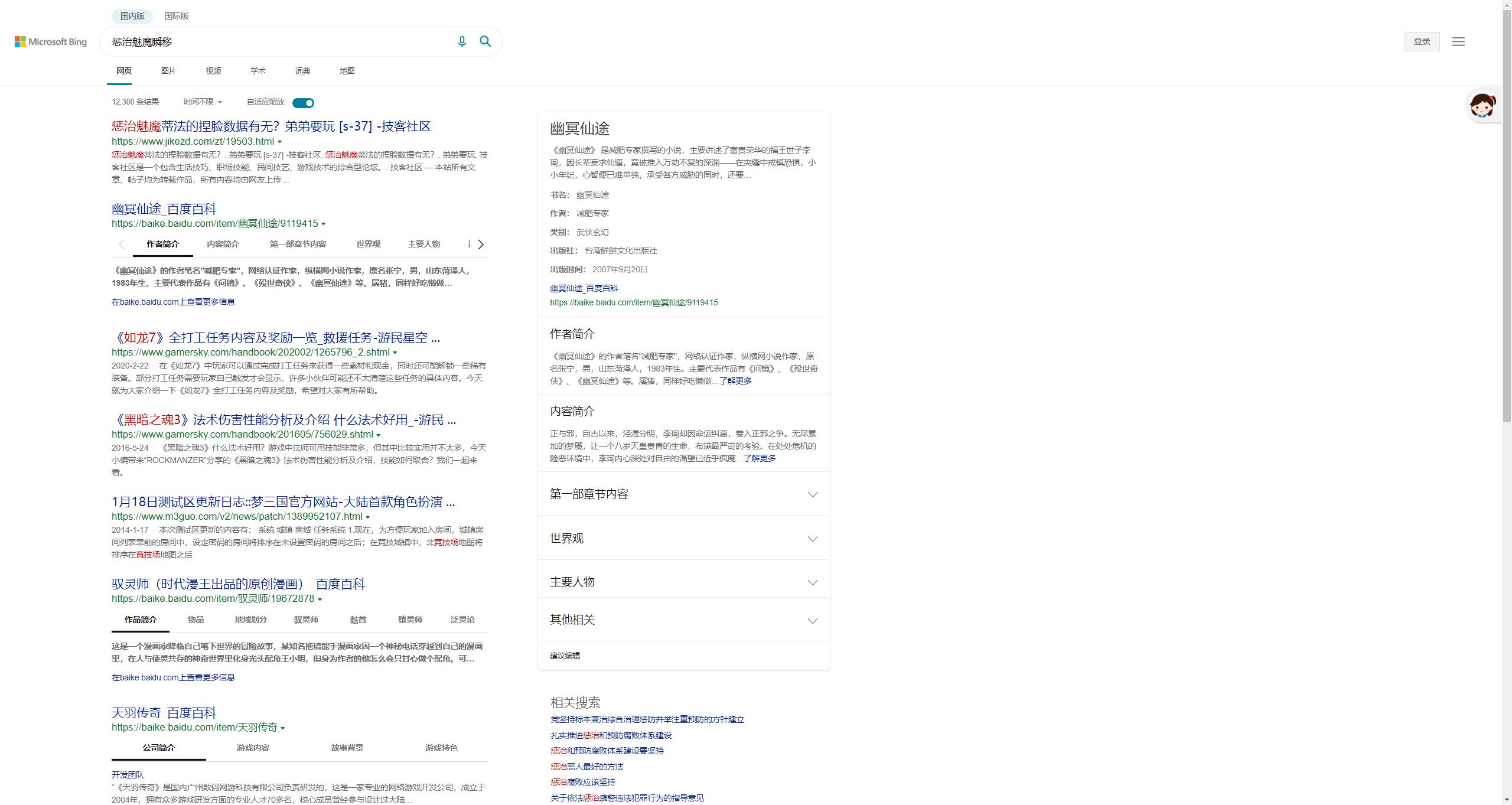Open dropdown arrow beside 黑暗之魂3 gamersky URL
1512x805 pixels.
[379, 435]
